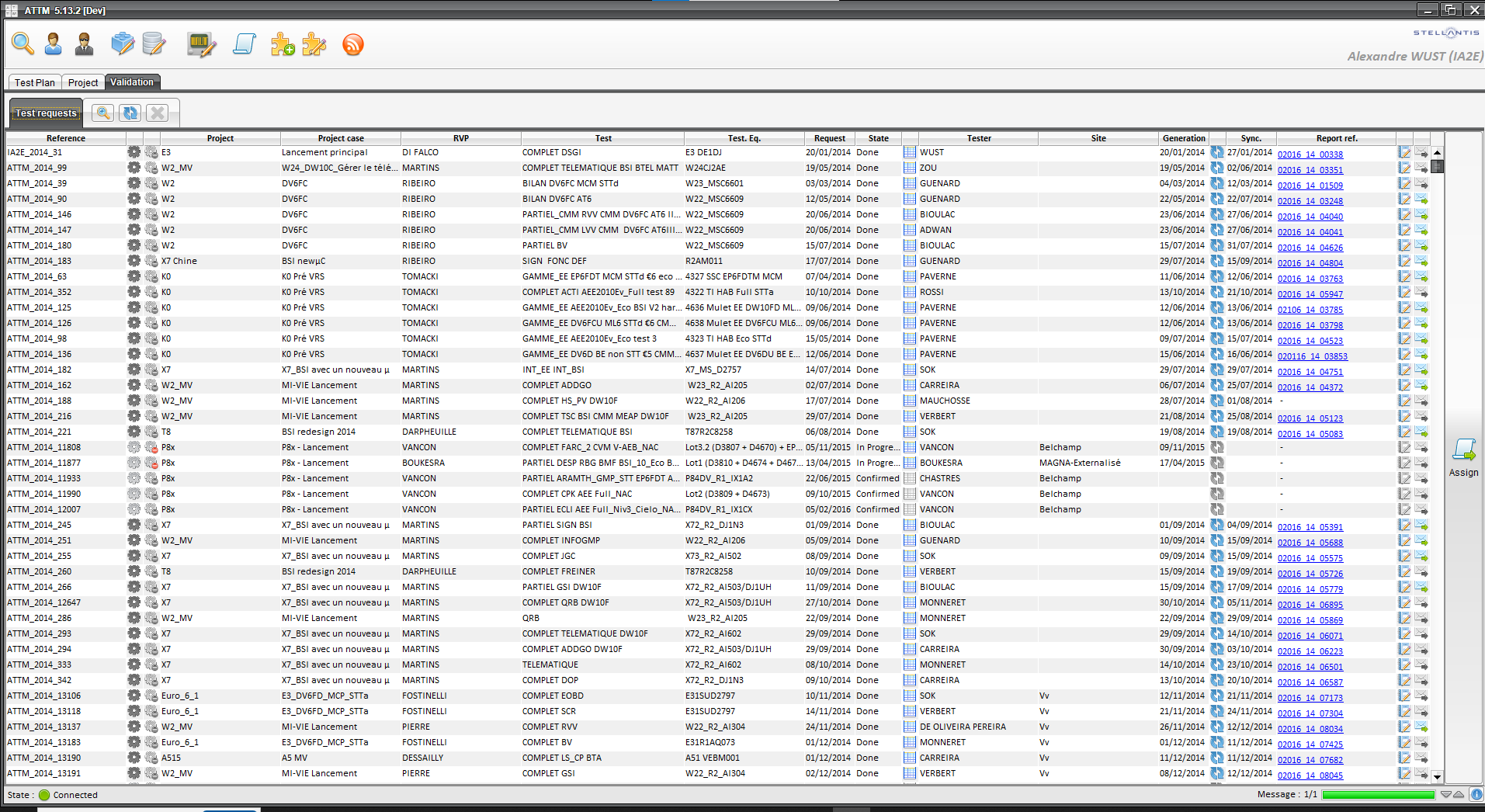Click the scroll down arrow of table
Screen dimensions: 1485x812
pos(1437,776)
